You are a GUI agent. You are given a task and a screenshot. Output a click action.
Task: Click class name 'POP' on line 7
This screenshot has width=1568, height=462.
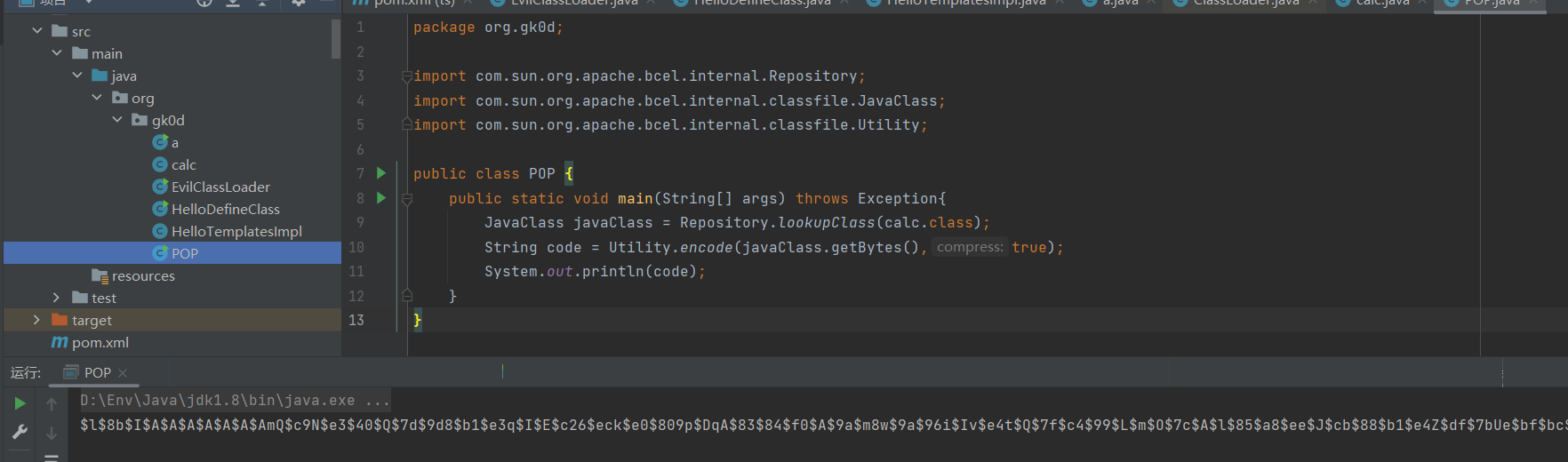point(542,174)
